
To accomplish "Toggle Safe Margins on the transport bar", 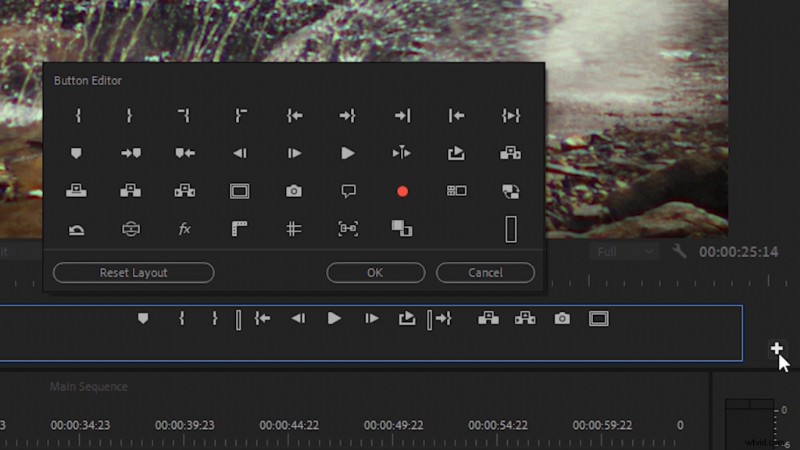I will 598,318.
